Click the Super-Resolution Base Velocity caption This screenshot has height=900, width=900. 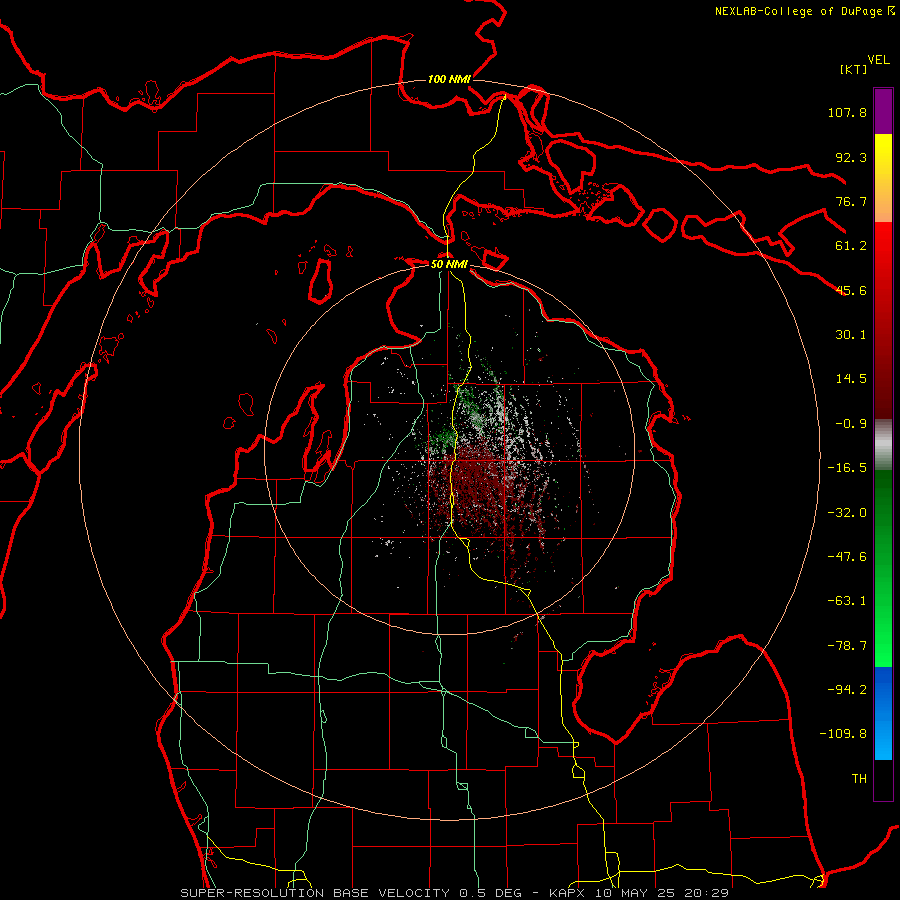(x=455, y=893)
